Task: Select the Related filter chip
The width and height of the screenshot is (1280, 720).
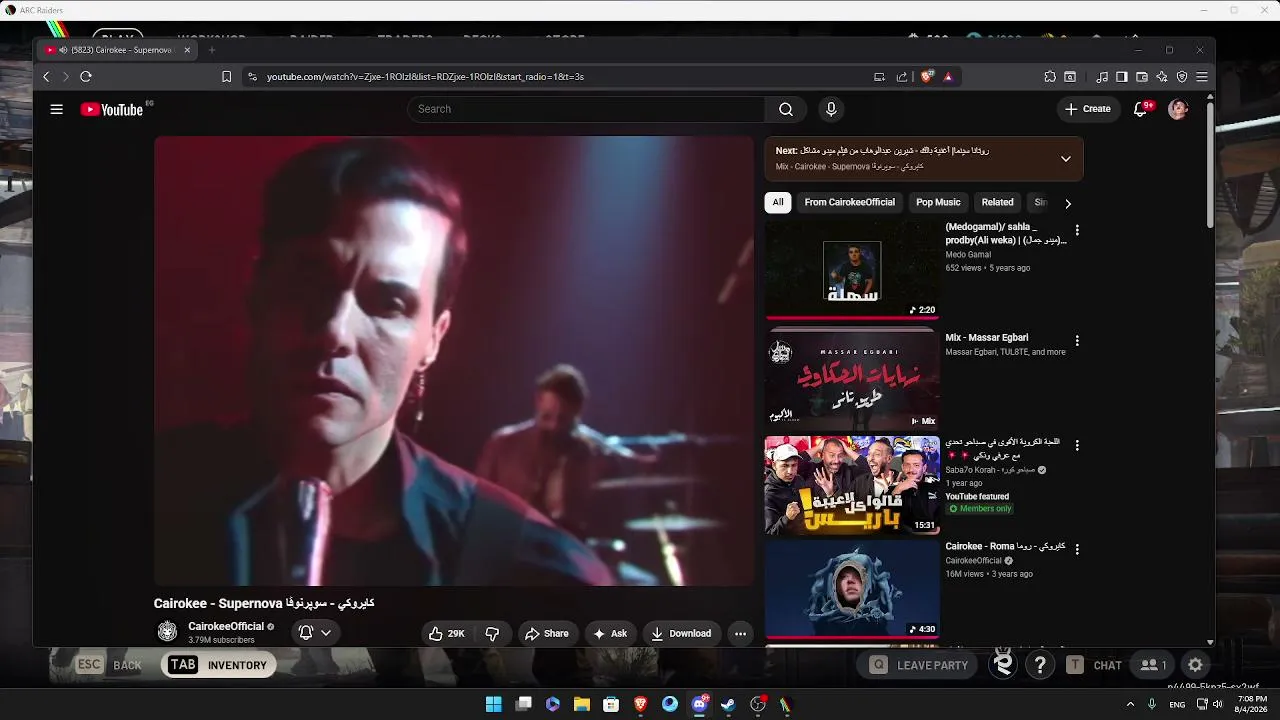Action: click(x=997, y=202)
